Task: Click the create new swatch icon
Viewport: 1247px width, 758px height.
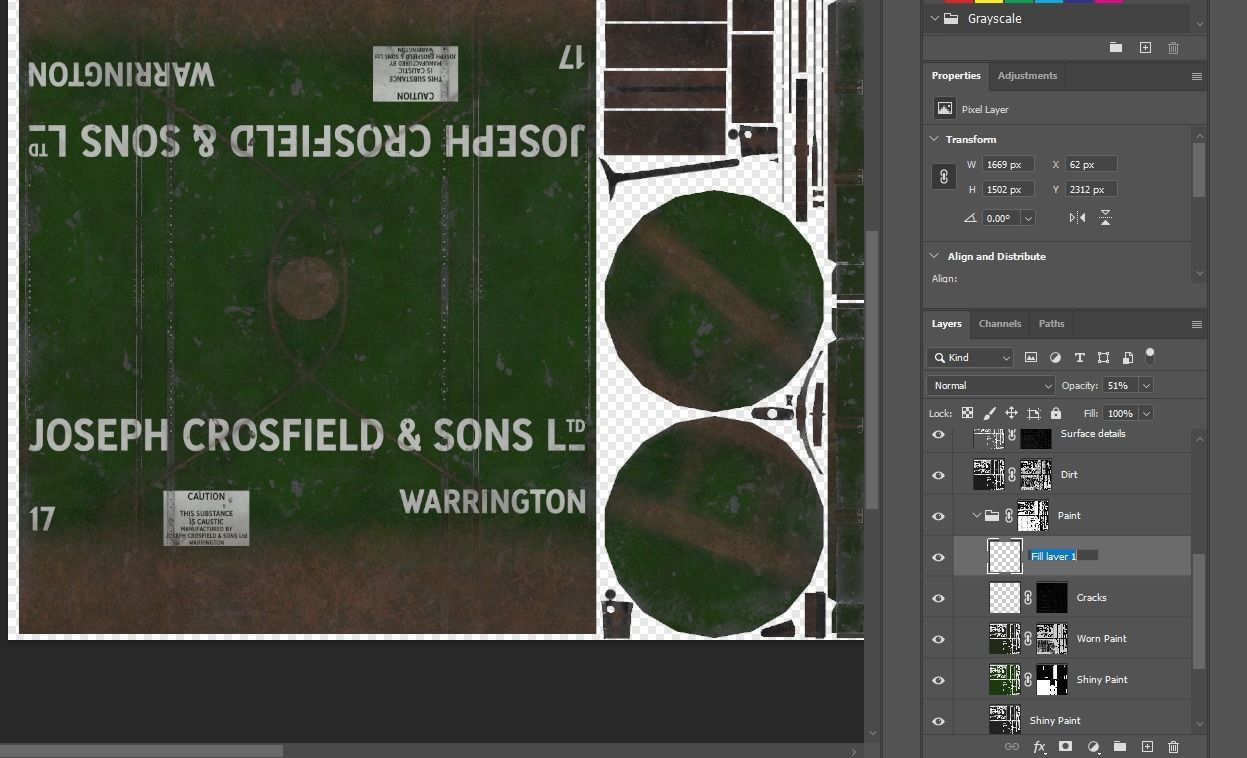Action: [x=1145, y=47]
